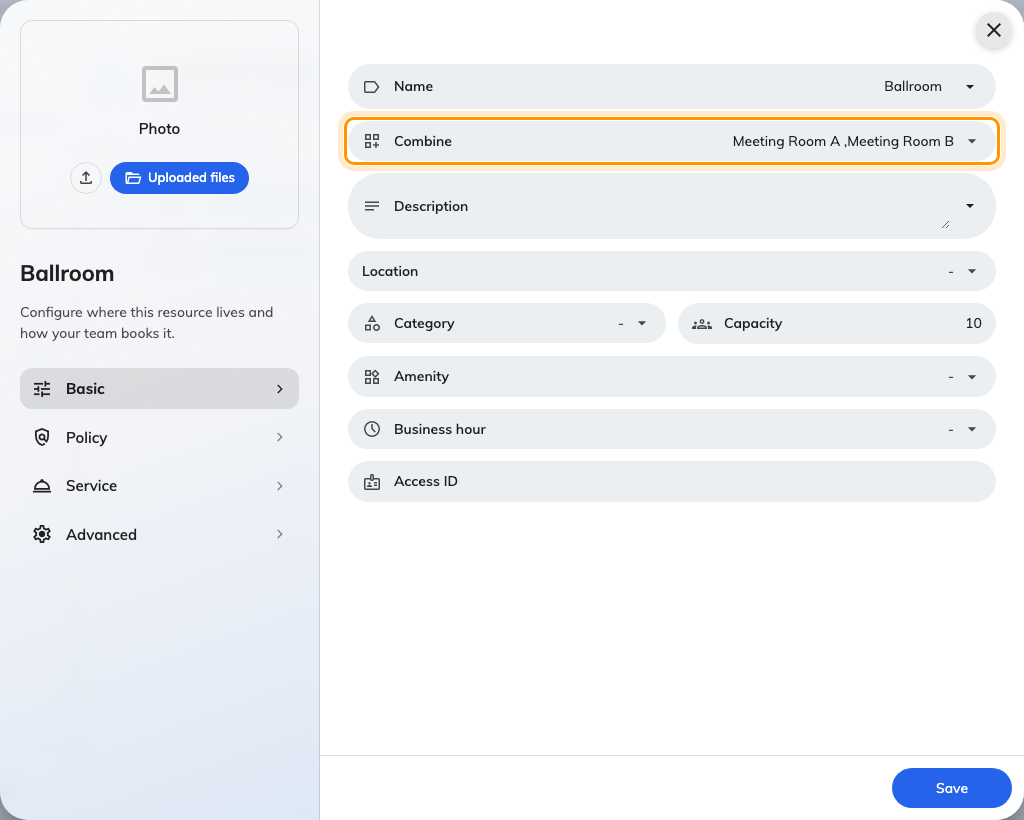The width and height of the screenshot is (1024, 820).
Task: Expand the Combine dropdown arrow
Action: point(972,141)
